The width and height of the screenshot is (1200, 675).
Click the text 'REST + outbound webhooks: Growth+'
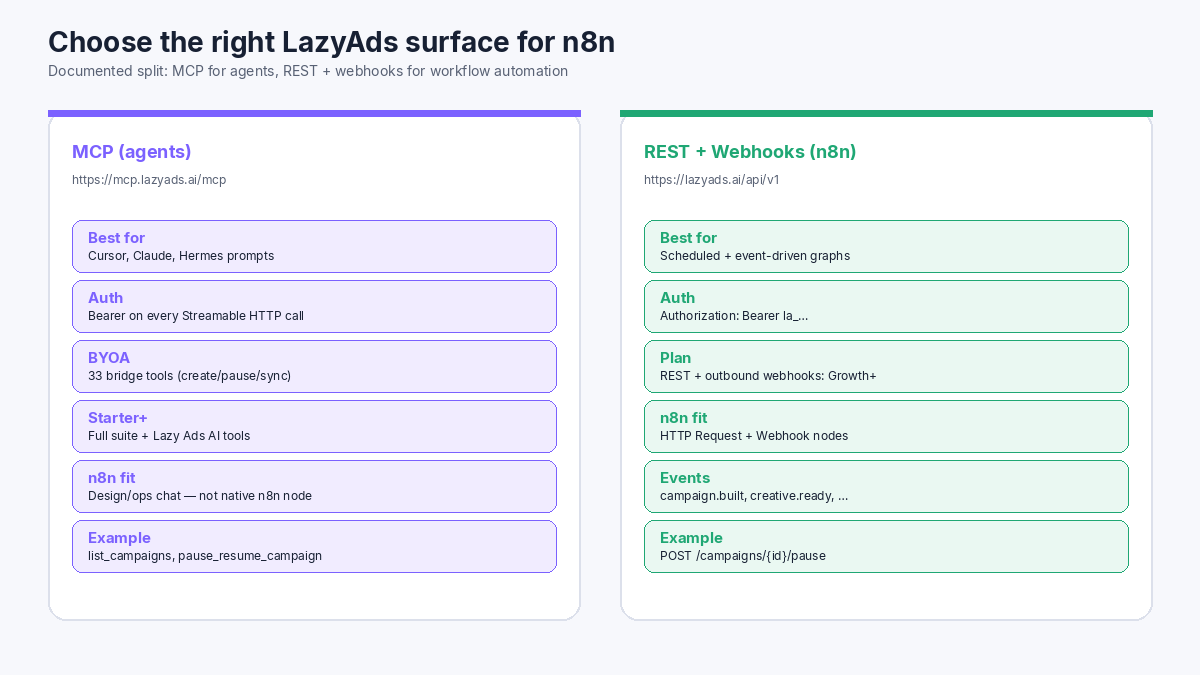[768, 376]
